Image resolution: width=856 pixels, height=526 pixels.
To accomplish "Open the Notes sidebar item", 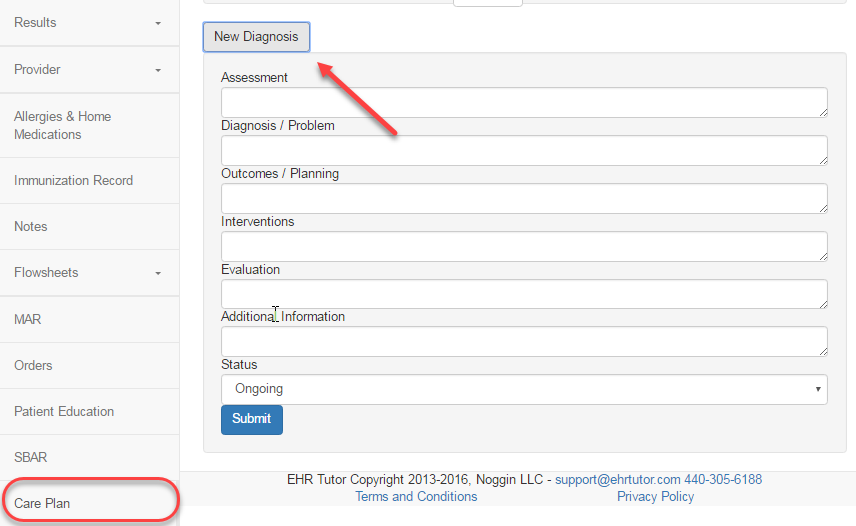I will coord(31,227).
